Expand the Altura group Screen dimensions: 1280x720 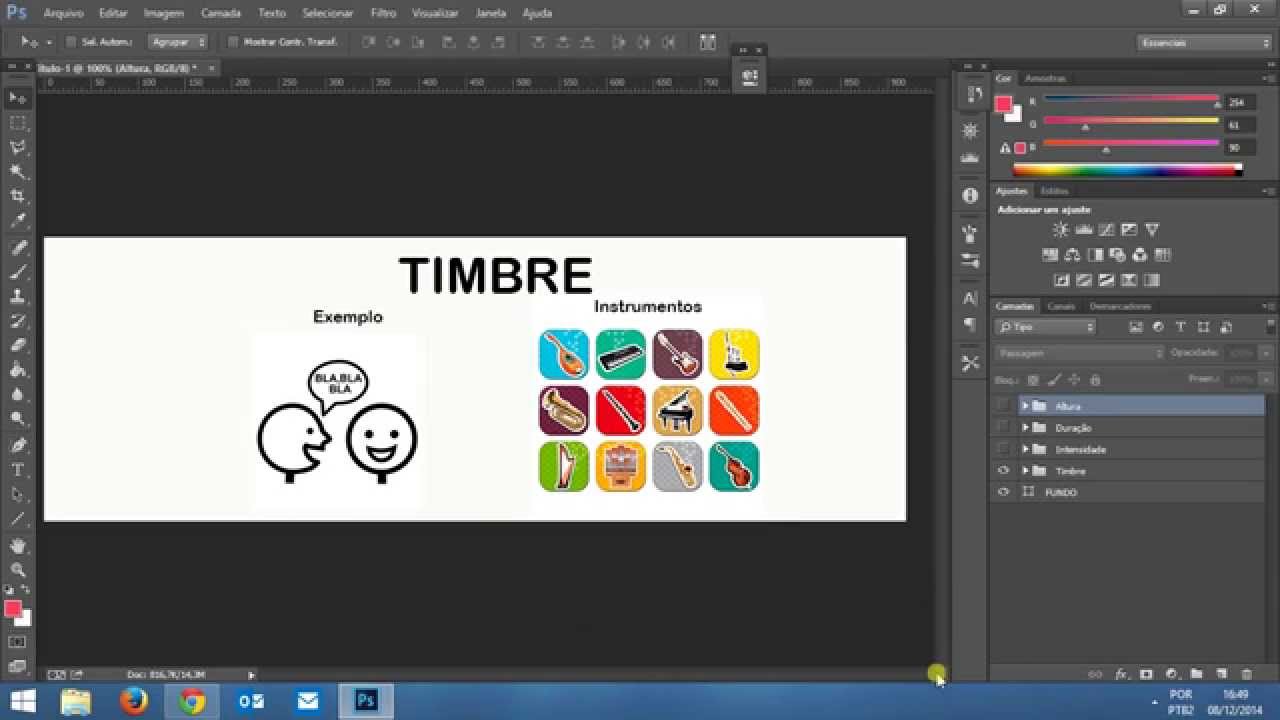point(1025,406)
